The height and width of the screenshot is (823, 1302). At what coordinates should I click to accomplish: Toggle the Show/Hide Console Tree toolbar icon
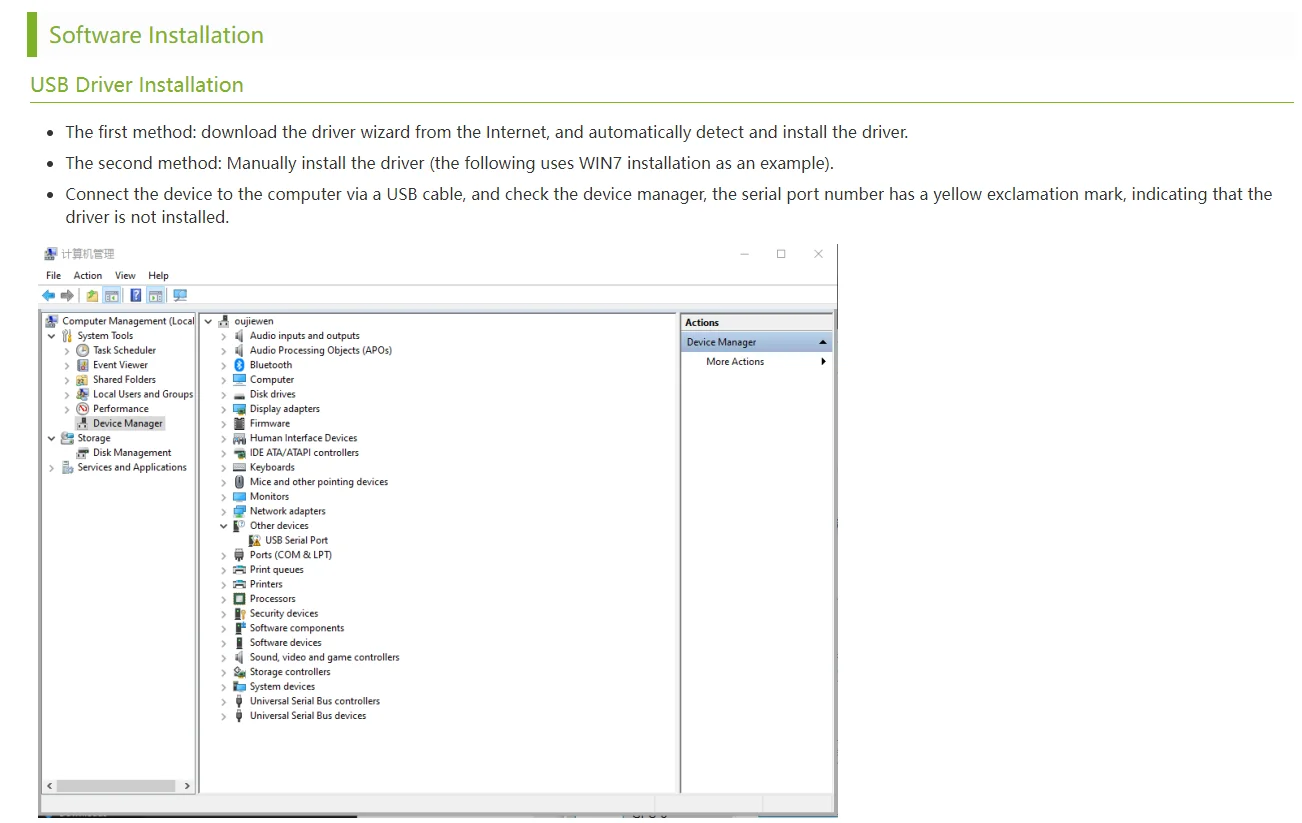(112, 295)
